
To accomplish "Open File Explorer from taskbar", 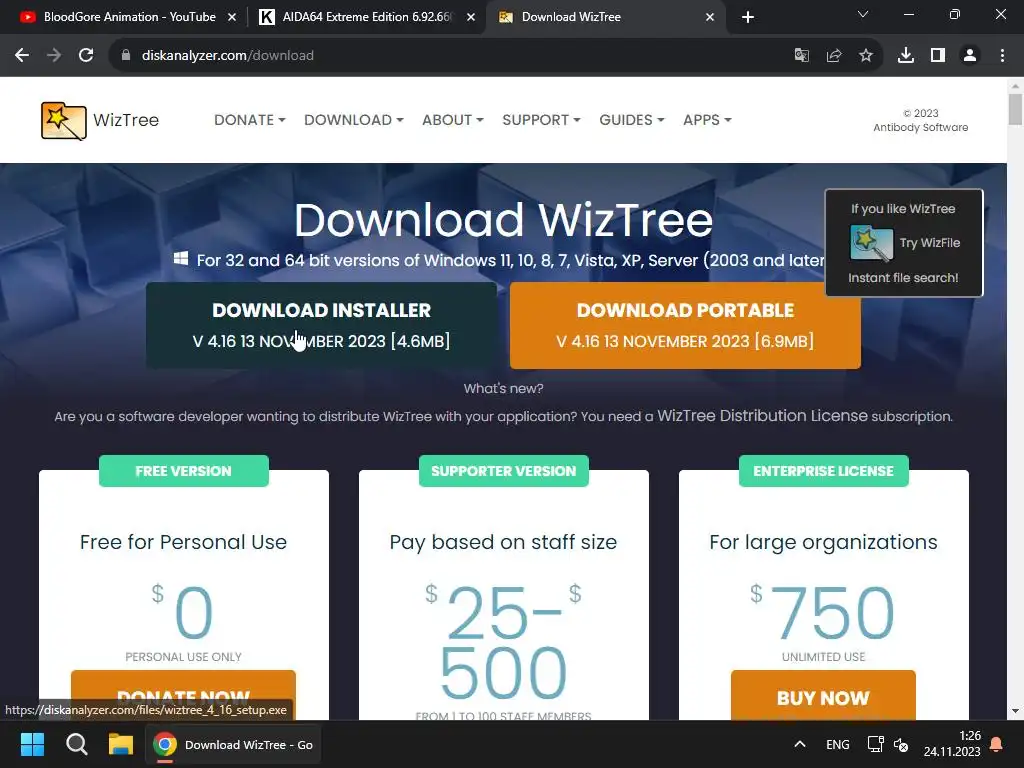I will tap(121, 744).
